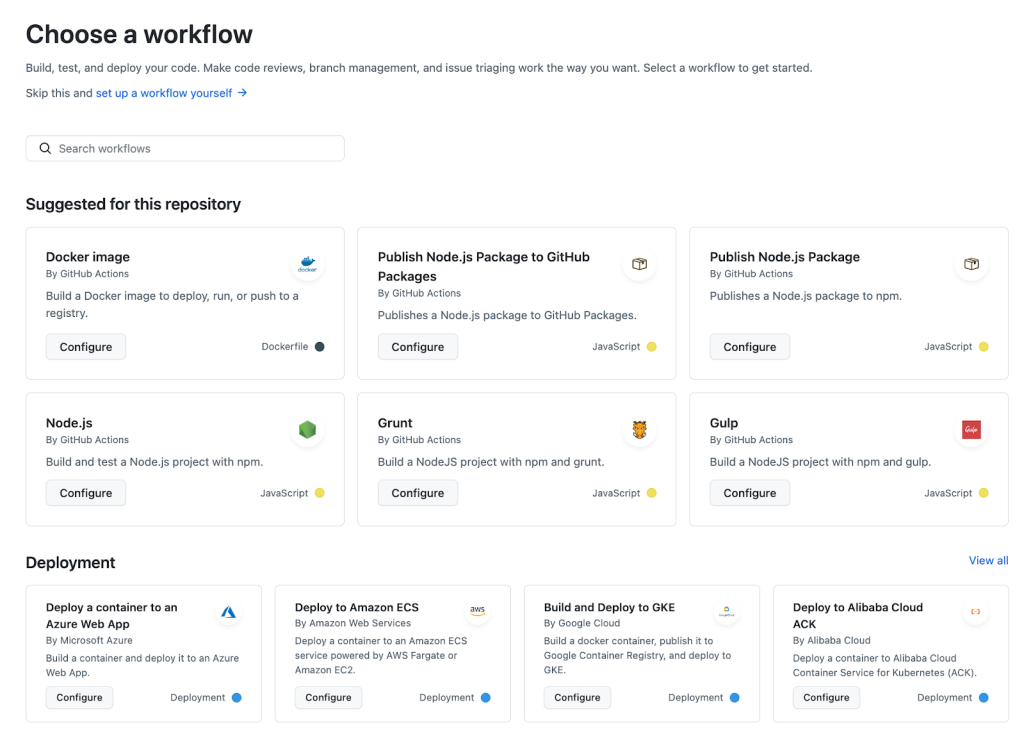Configure the Docker image workflow

[86, 347]
